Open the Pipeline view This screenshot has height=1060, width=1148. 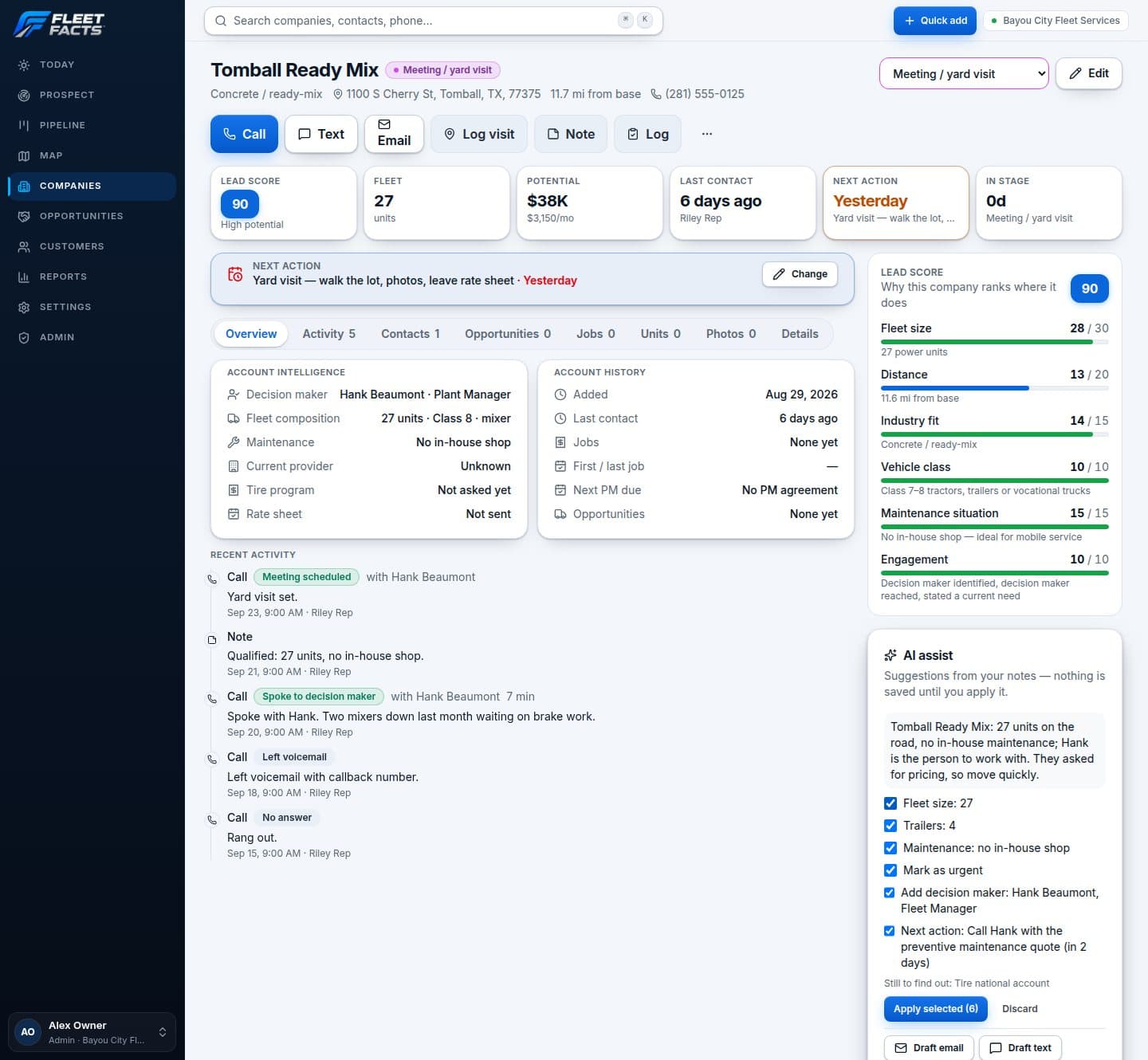[92, 125]
